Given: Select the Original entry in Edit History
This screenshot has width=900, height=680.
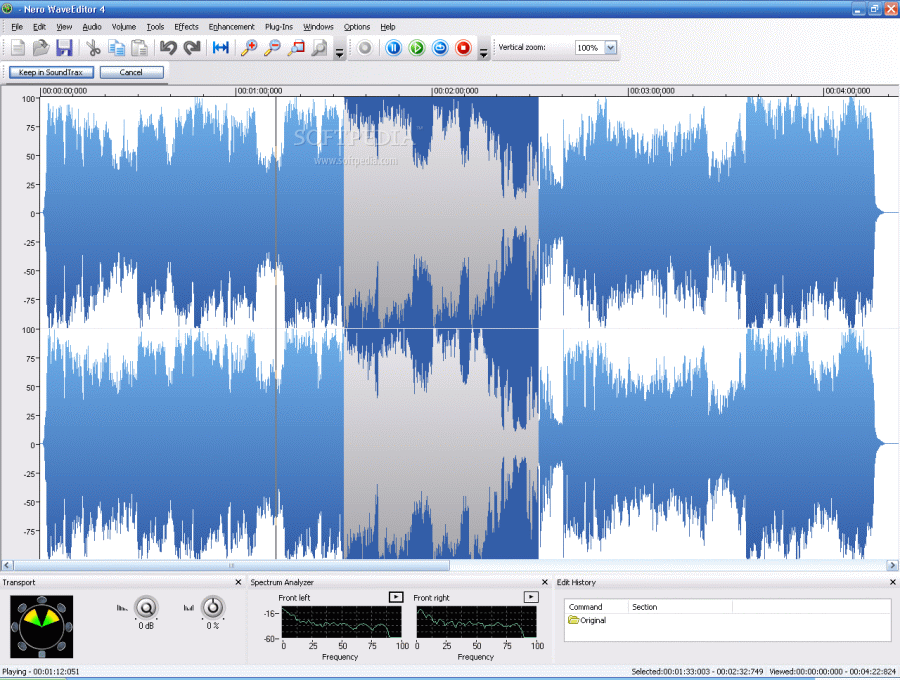Looking at the screenshot, I should click(x=587, y=620).
